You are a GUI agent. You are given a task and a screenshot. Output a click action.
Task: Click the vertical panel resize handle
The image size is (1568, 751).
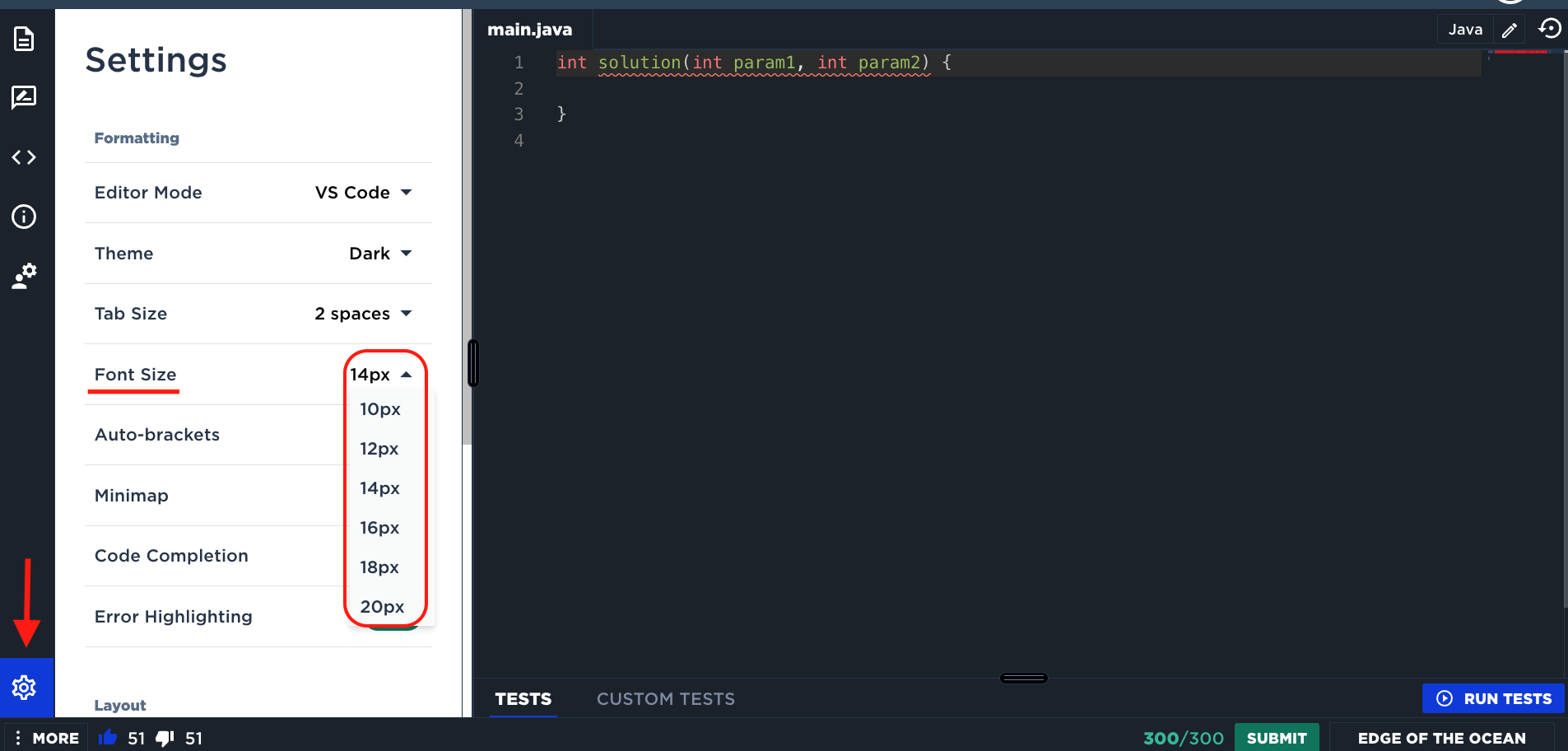[473, 363]
